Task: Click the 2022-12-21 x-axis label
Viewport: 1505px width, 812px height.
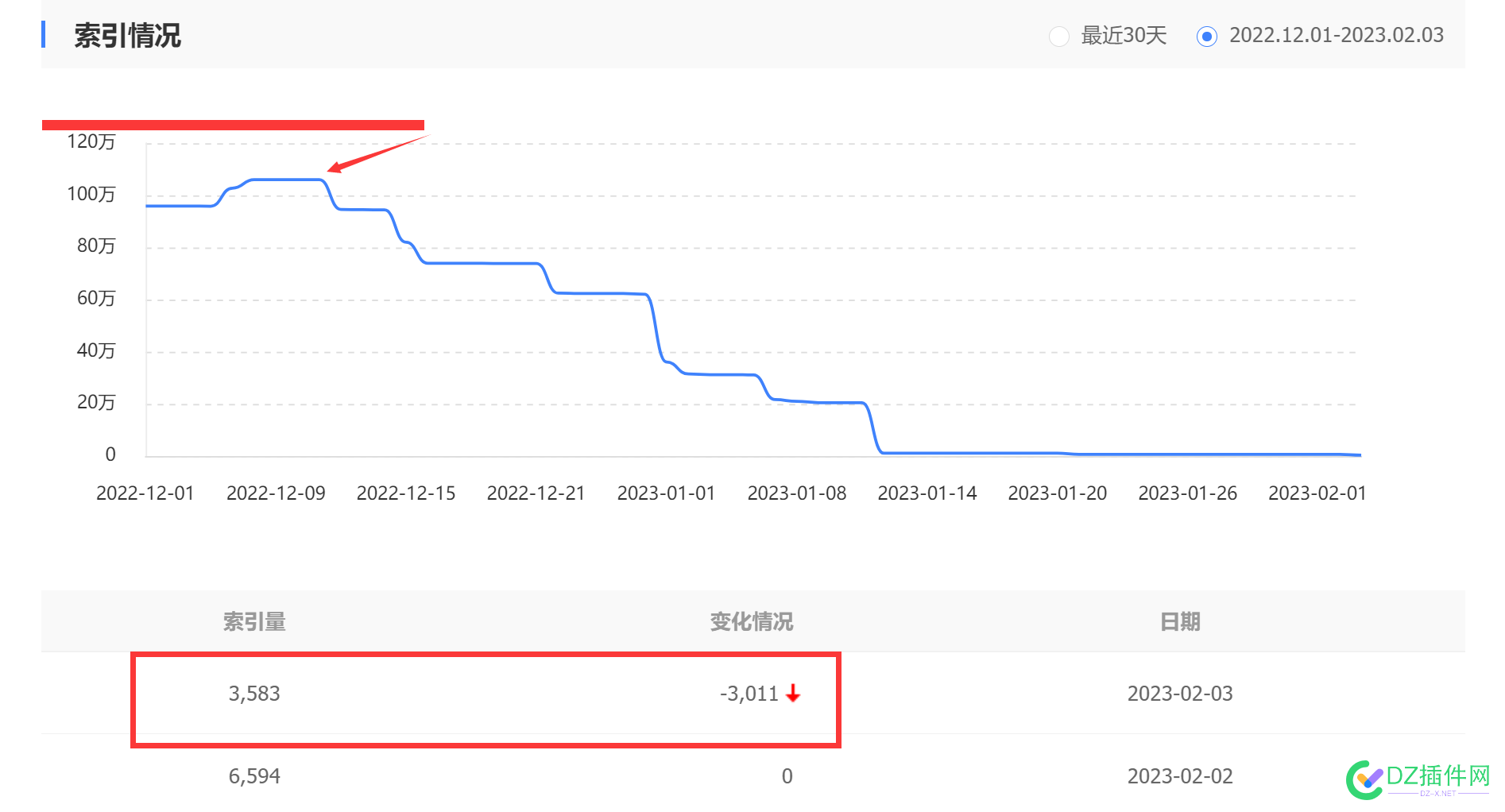Action: tap(536, 493)
